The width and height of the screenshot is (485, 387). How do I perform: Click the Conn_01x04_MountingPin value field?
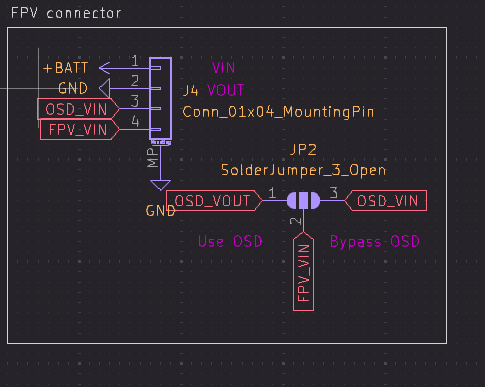(278, 112)
